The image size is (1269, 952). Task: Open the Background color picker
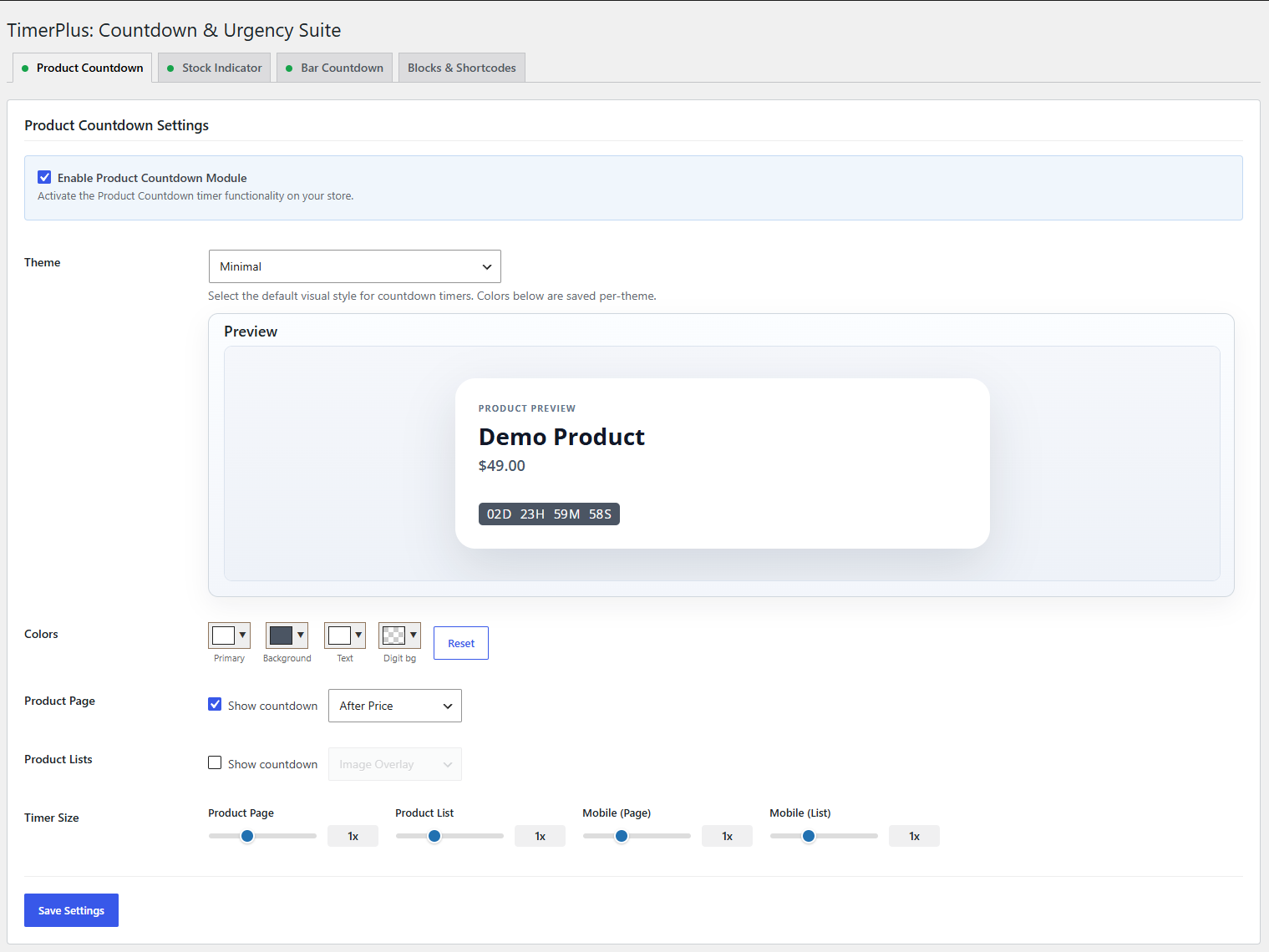287,636
